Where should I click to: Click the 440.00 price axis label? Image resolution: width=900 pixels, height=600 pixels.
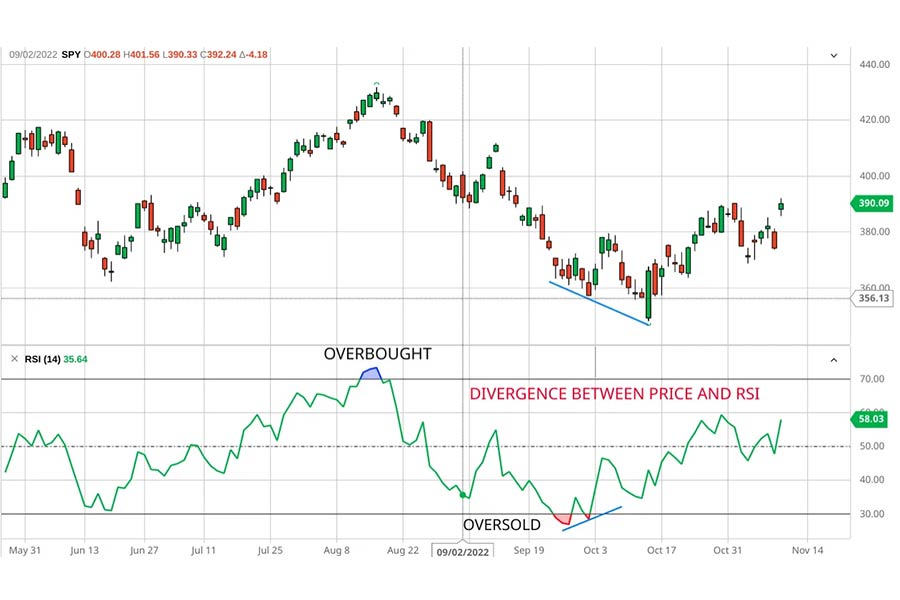pyautogui.click(x=875, y=64)
